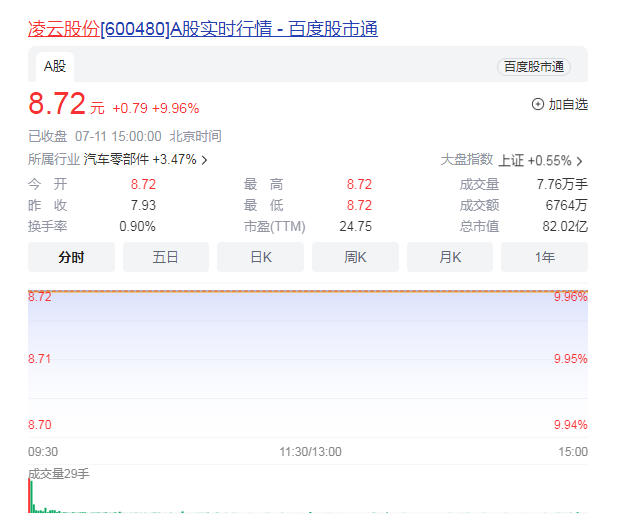The width and height of the screenshot is (617, 524).
Task: Switch to the 分时 chart tab
Action: [71, 257]
